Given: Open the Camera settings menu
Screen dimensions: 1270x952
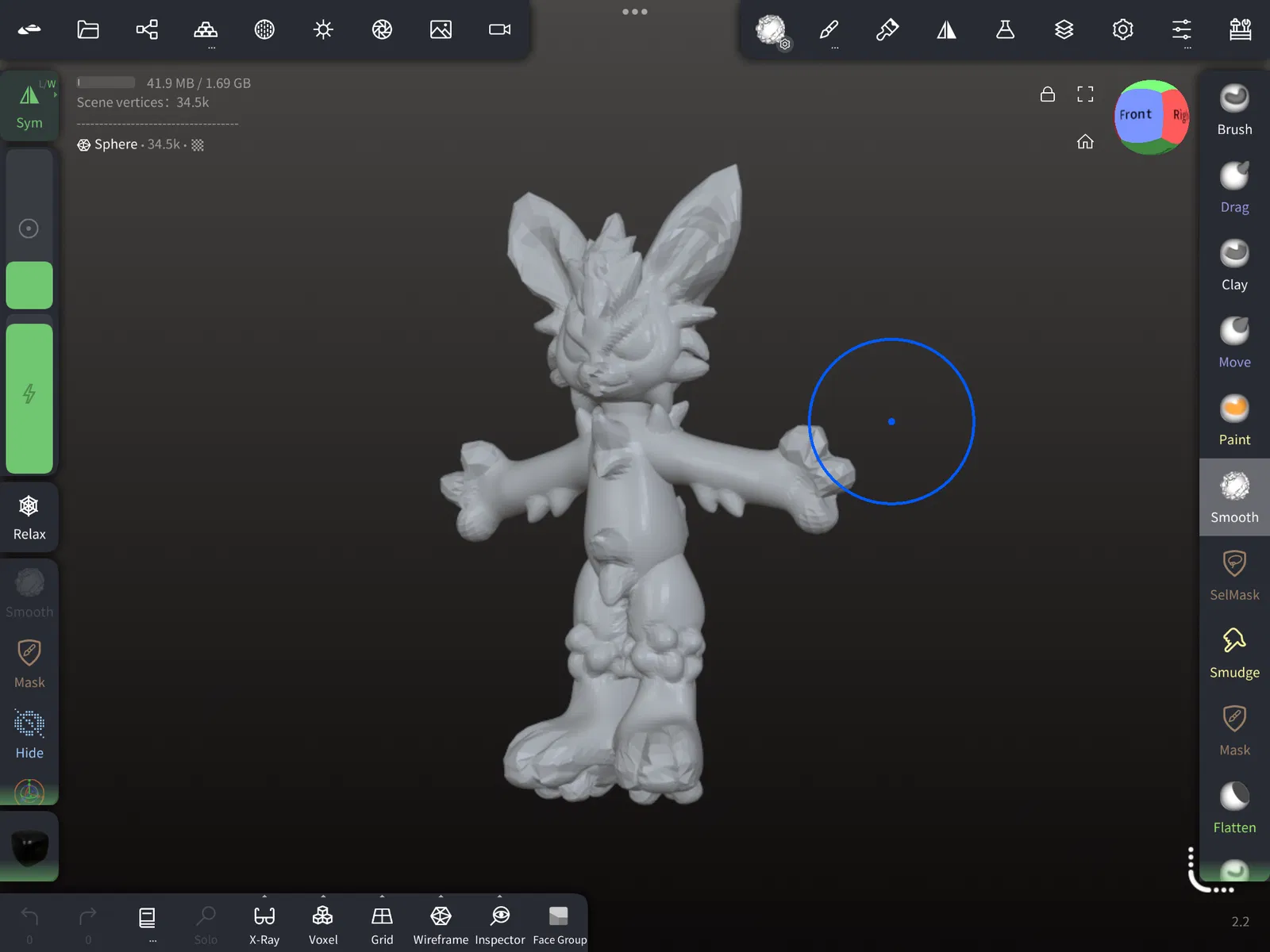Looking at the screenshot, I should (x=499, y=30).
